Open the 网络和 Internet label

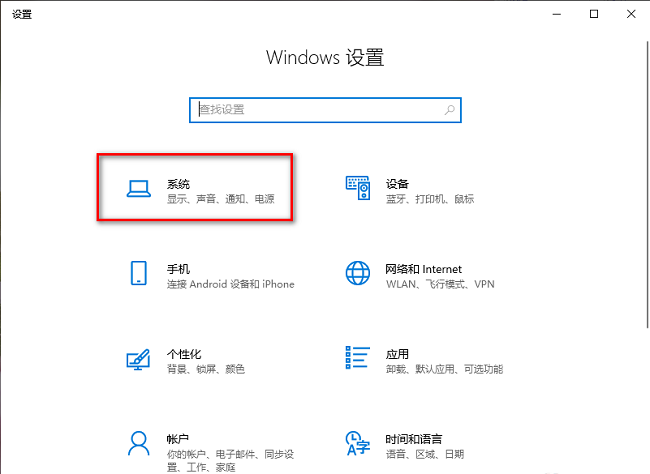(424, 269)
